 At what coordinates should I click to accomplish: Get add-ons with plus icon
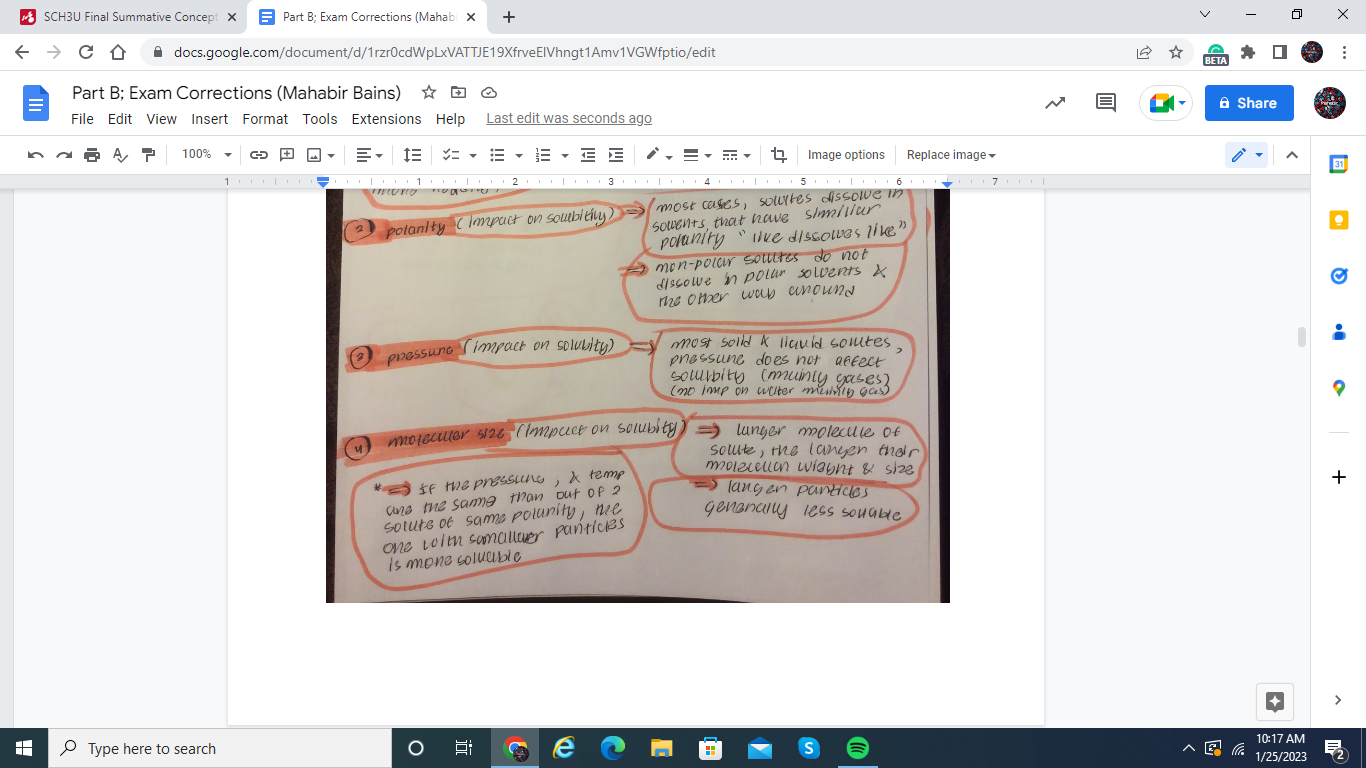coord(1339,477)
